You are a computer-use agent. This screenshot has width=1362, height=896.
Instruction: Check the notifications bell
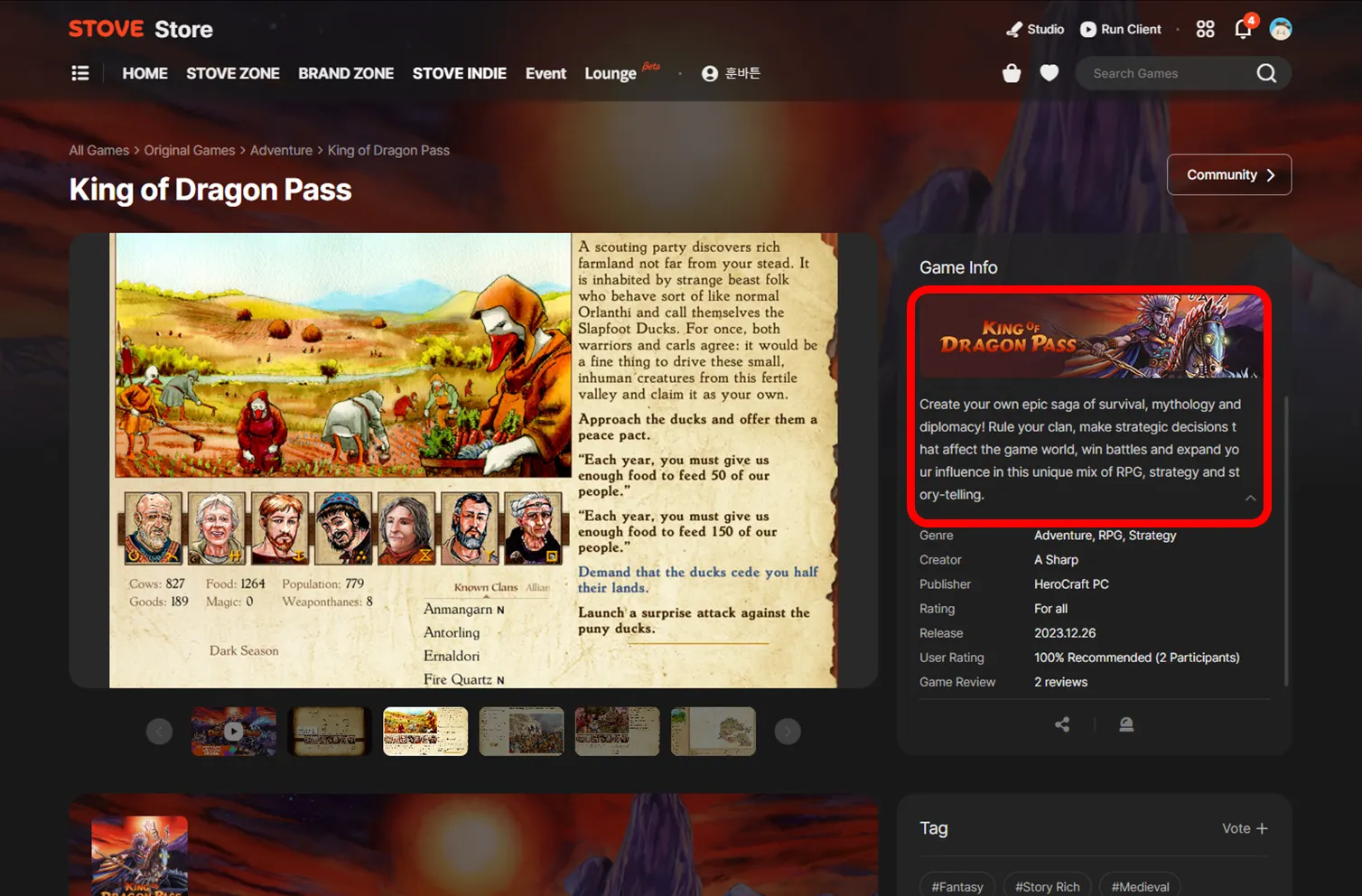pyautogui.click(x=1244, y=29)
